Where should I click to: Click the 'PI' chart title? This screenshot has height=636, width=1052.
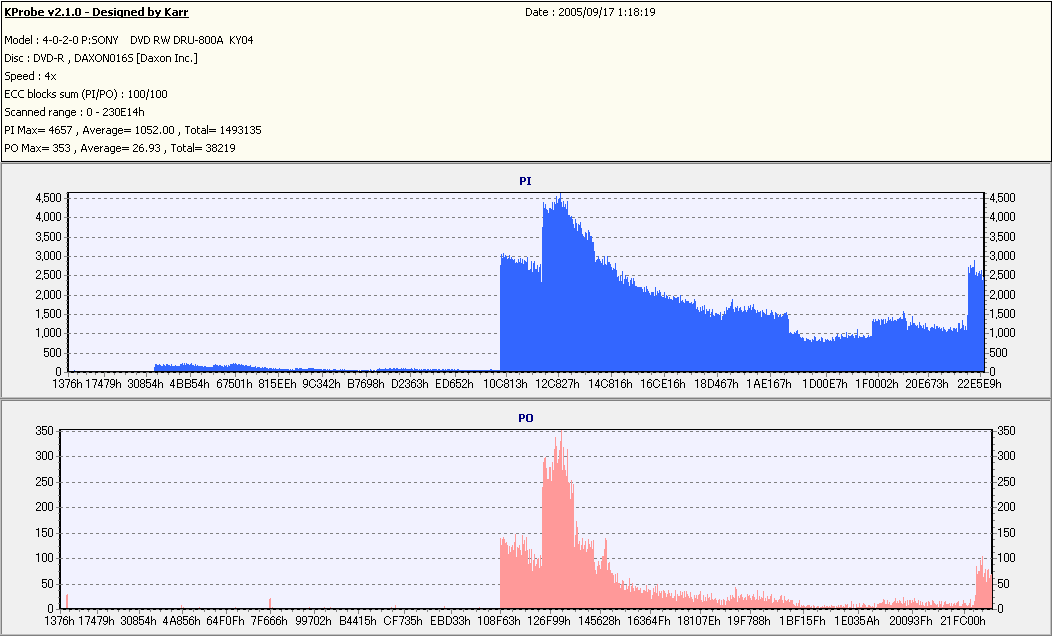point(525,181)
